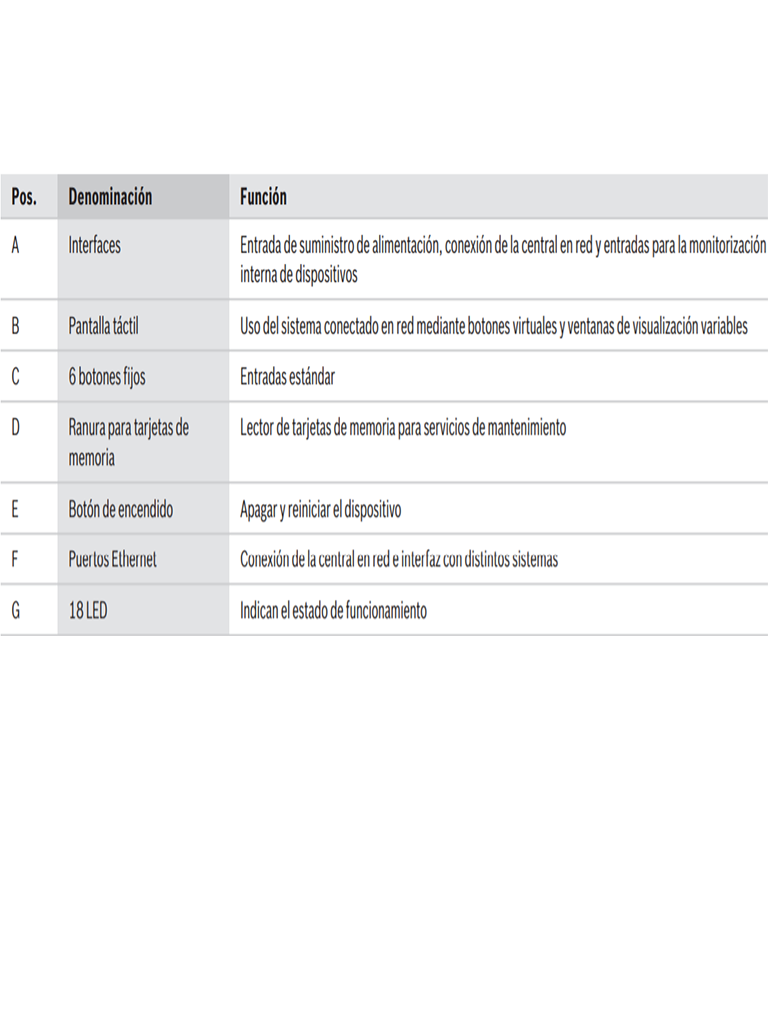The width and height of the screenshot is (768, 1024).
Task: Click the "Pantalla táctil" cell
Action: click(103, 326)
